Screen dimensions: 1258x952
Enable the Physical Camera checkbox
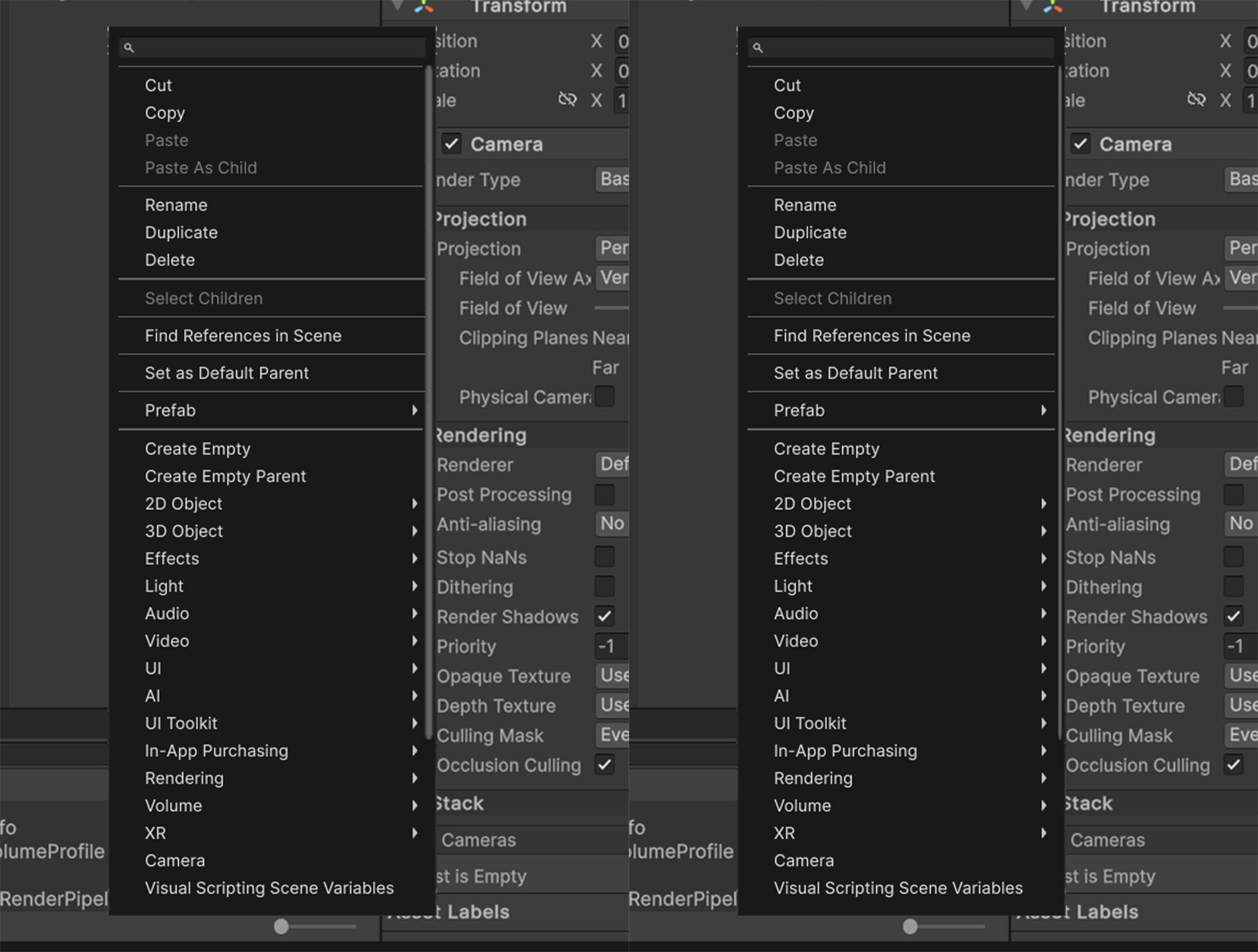[x=604, y=396]
